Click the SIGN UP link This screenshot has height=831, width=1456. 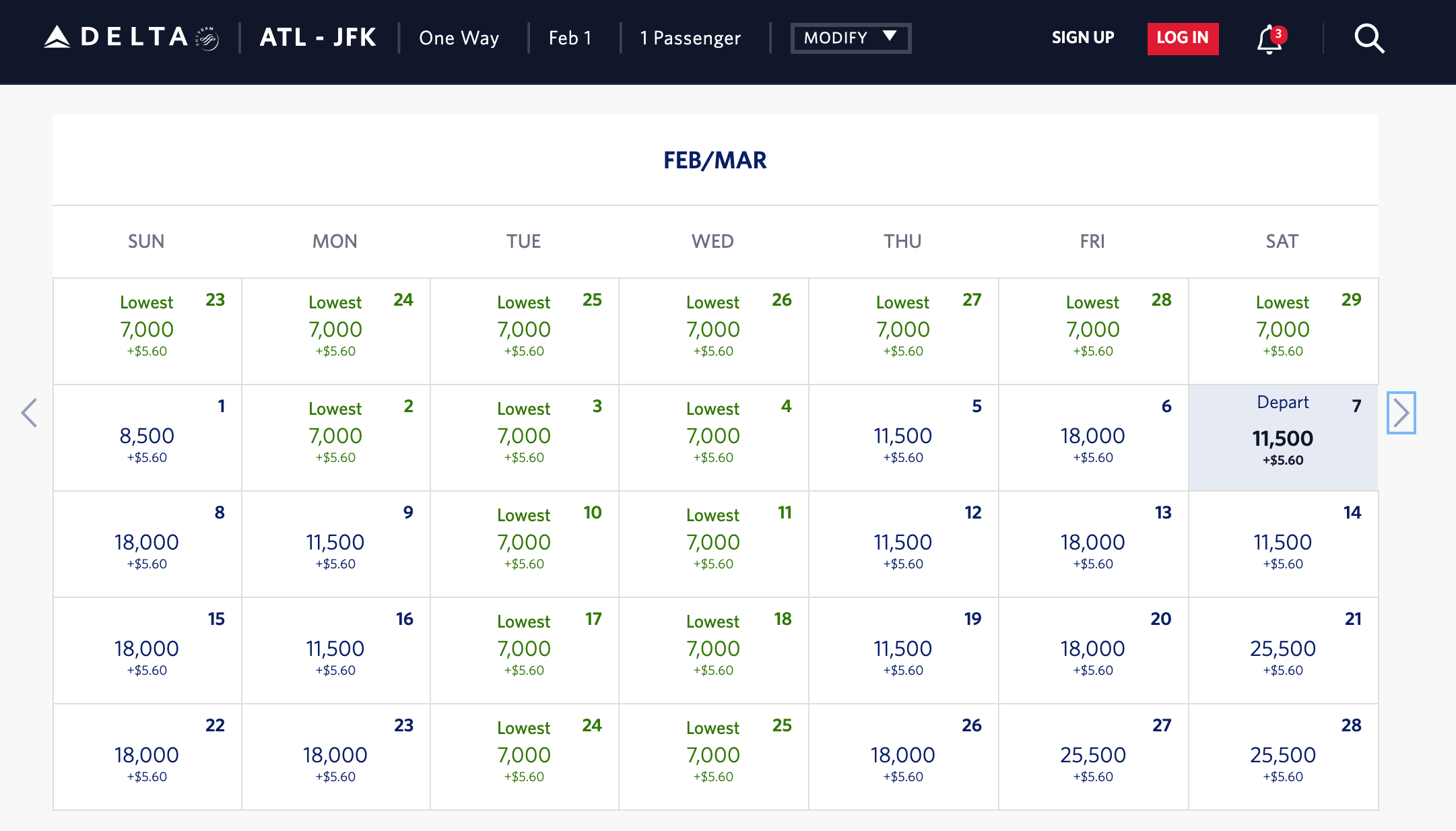point(1083,38)
